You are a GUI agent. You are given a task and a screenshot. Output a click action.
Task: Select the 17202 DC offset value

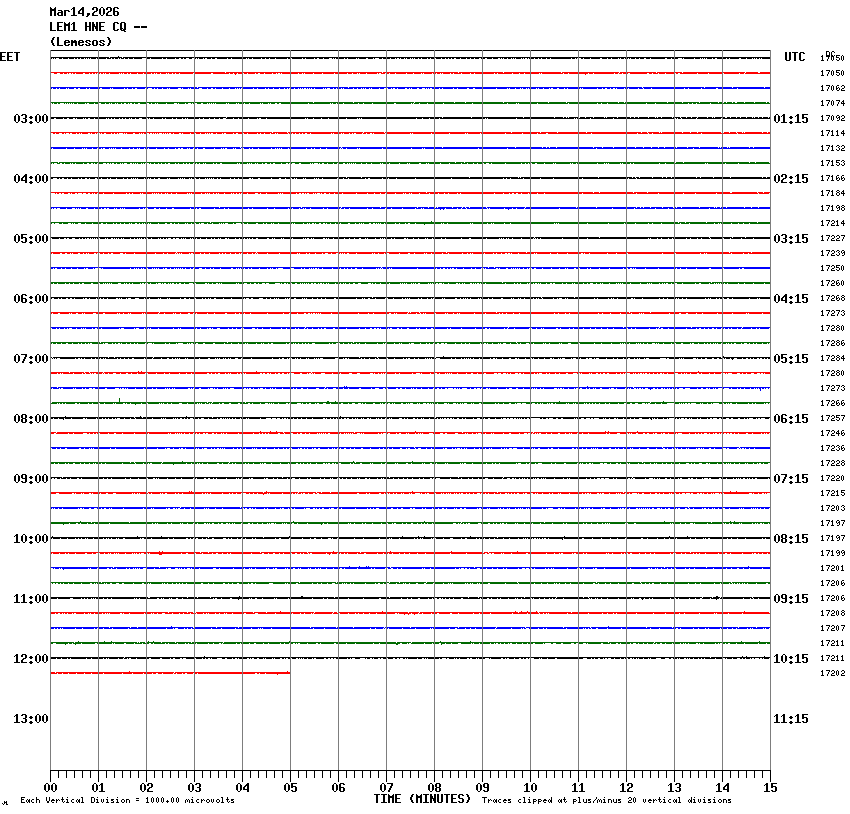[x=832, y=673]
